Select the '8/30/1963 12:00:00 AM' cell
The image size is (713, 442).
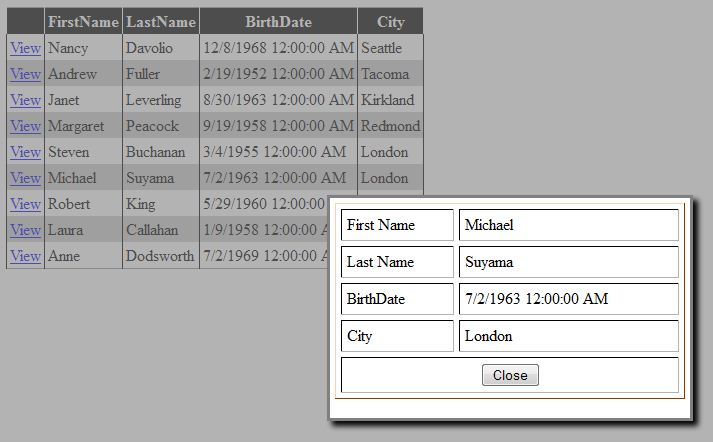pos(278,100)
